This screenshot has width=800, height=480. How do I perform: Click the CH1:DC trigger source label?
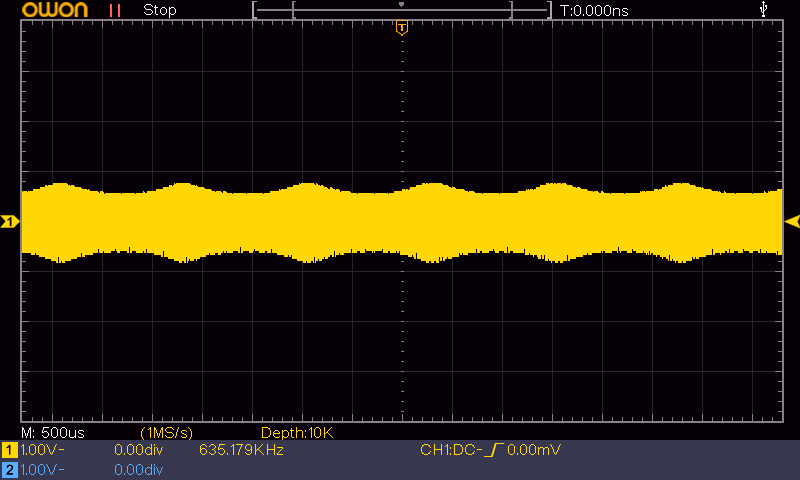[x=449, y=451]
